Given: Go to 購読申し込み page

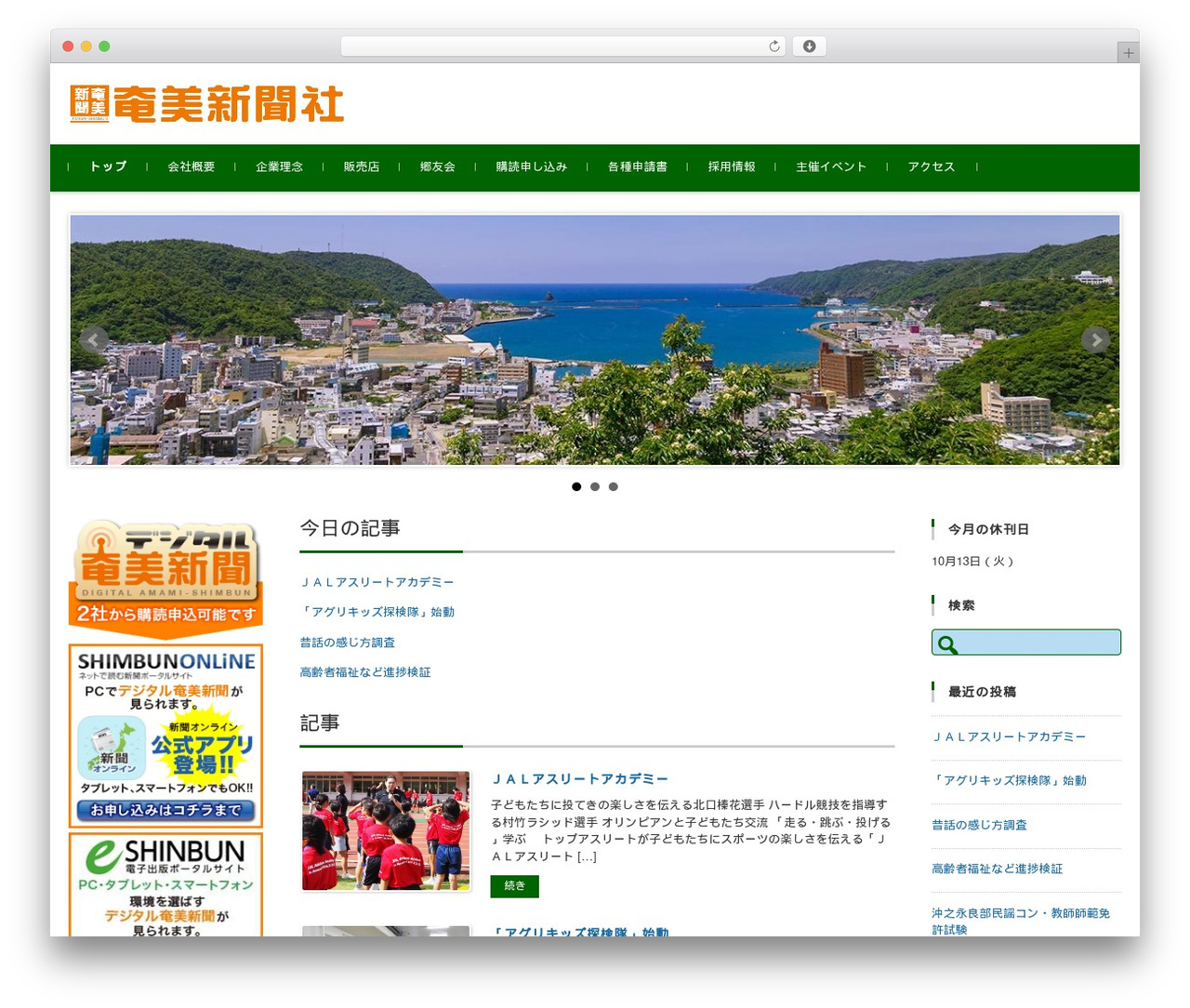Looking at the screenshot, I should pyautogui.click(x=532, y=166).
